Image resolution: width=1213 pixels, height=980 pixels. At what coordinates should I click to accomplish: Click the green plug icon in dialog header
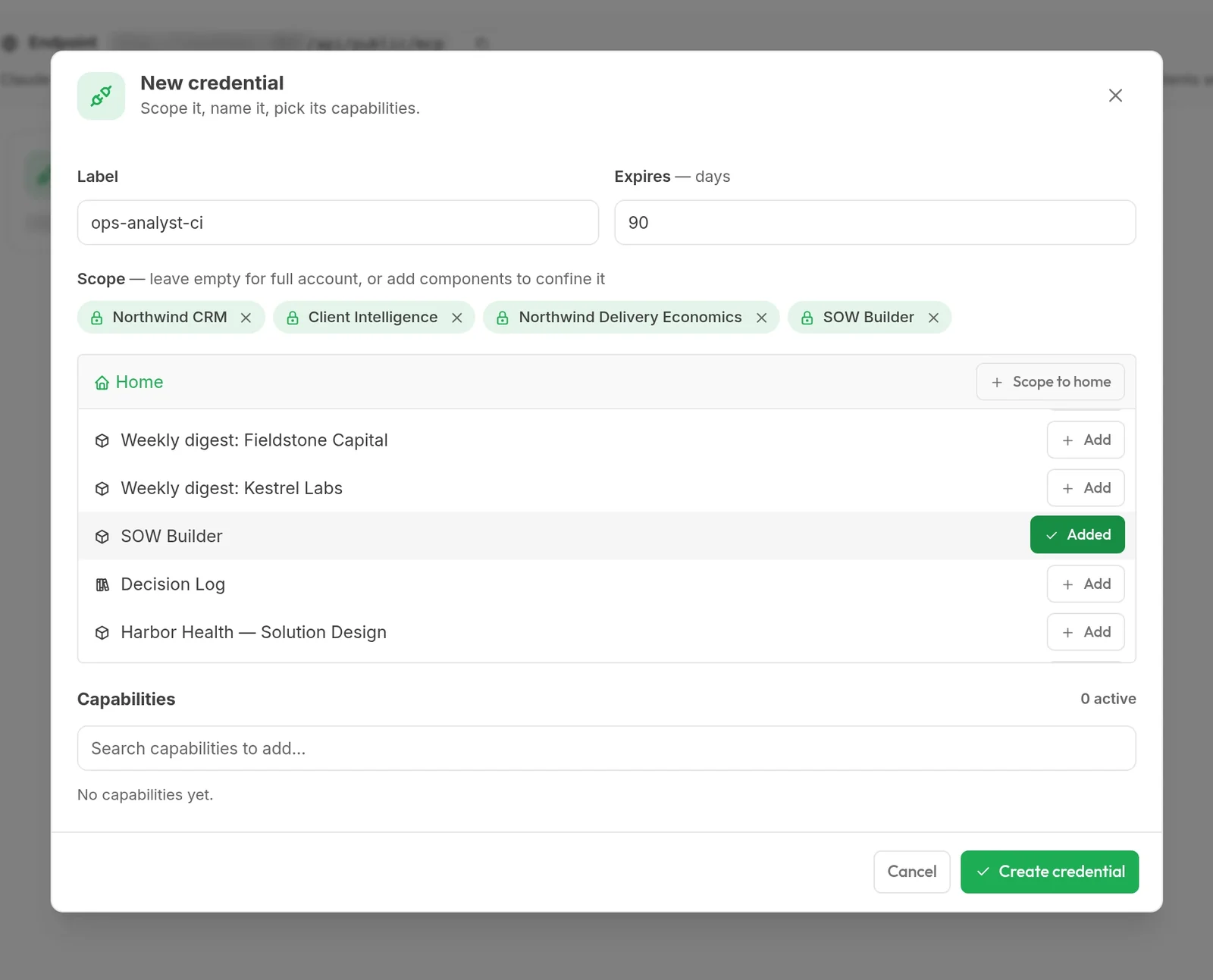(101, 96)
